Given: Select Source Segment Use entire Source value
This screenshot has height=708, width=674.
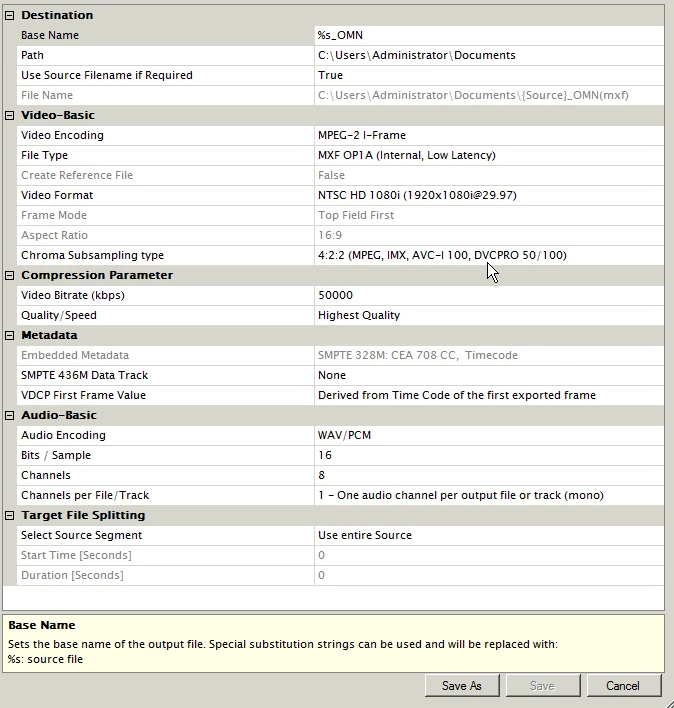Looking at the screenshot, I should coord(489,535).
